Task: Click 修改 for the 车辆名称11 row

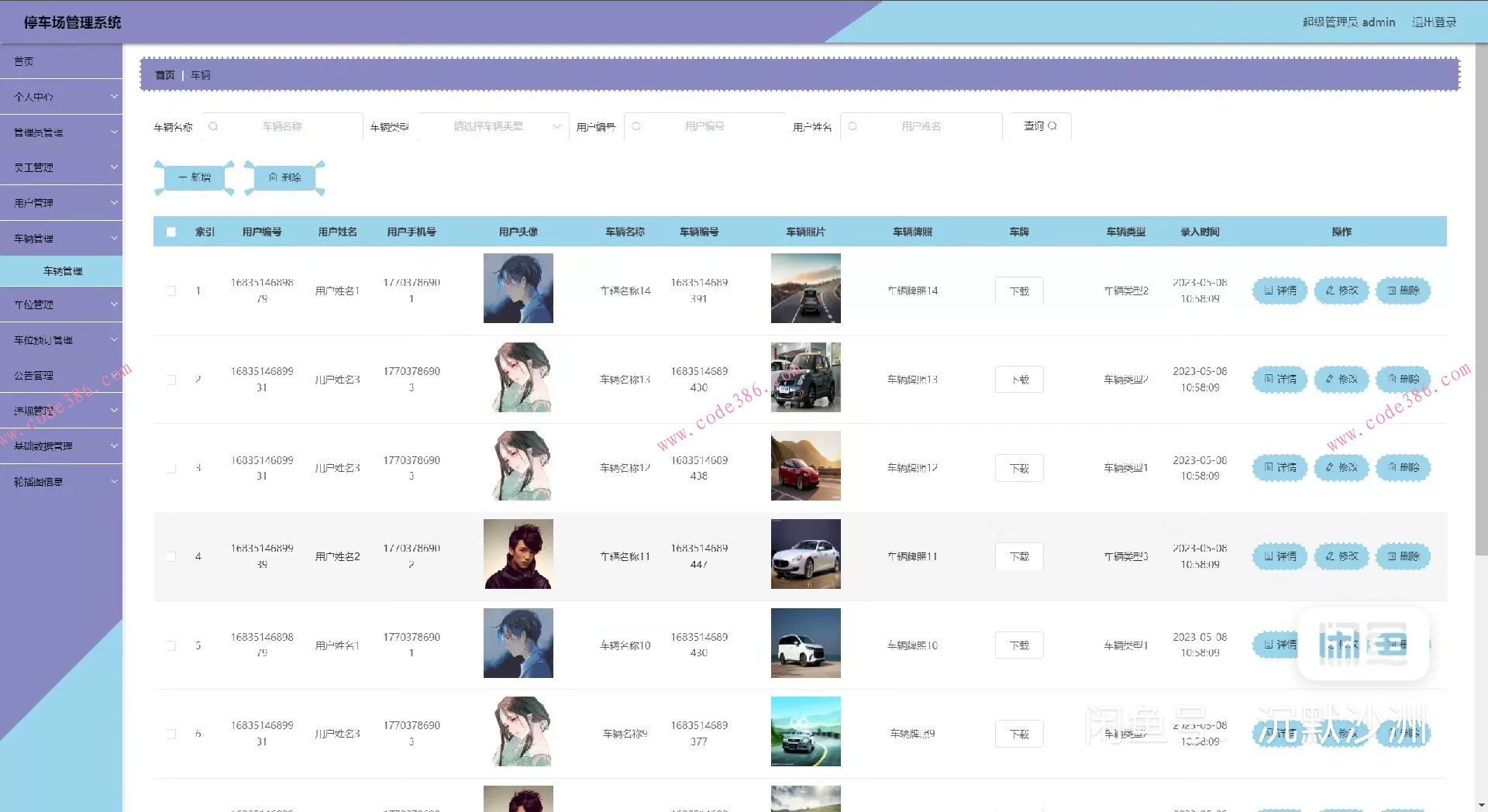Action: 1342,556
